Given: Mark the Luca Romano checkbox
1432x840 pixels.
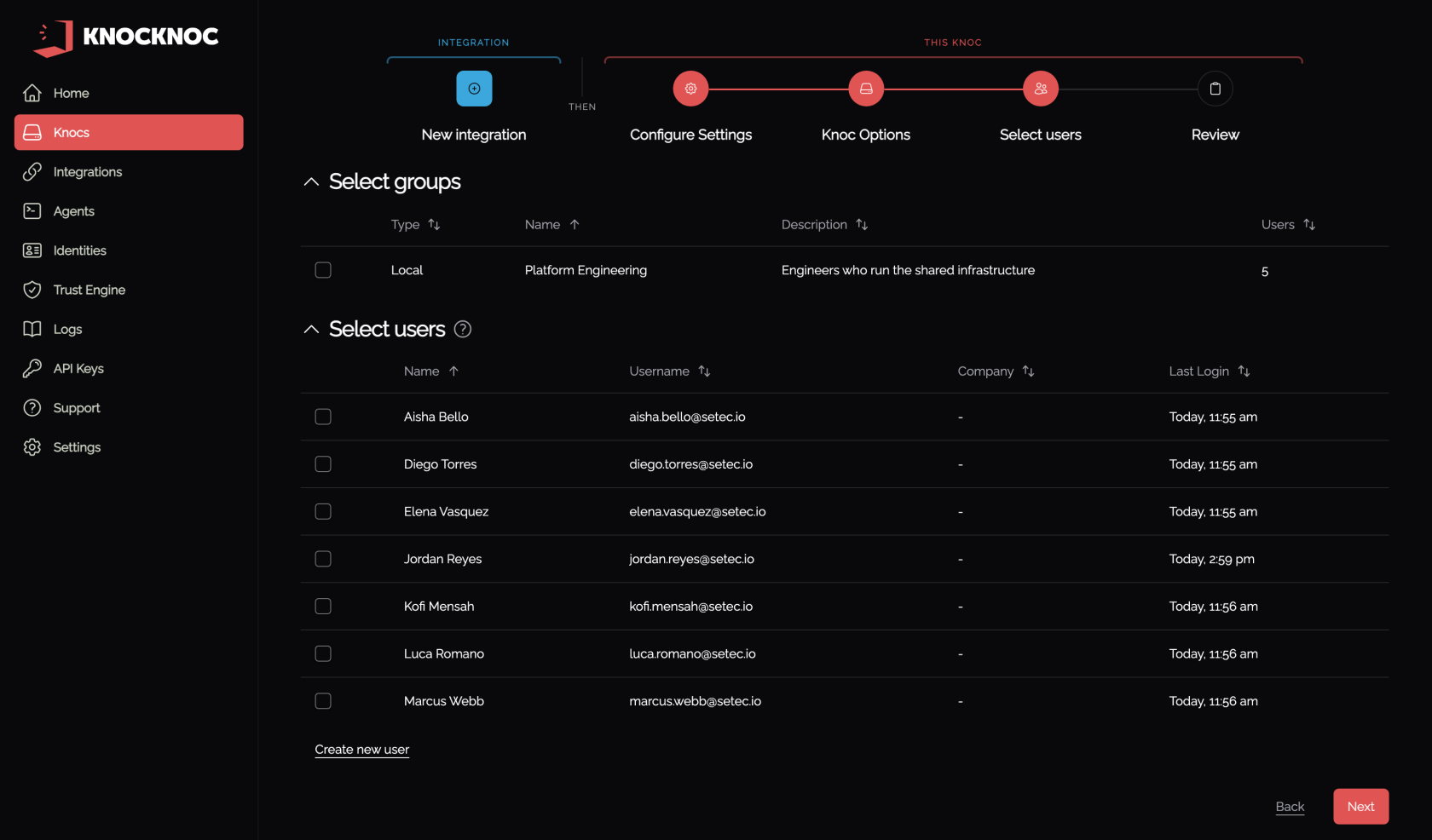Looking at the screenshot, I should click(x=323, y=653).
